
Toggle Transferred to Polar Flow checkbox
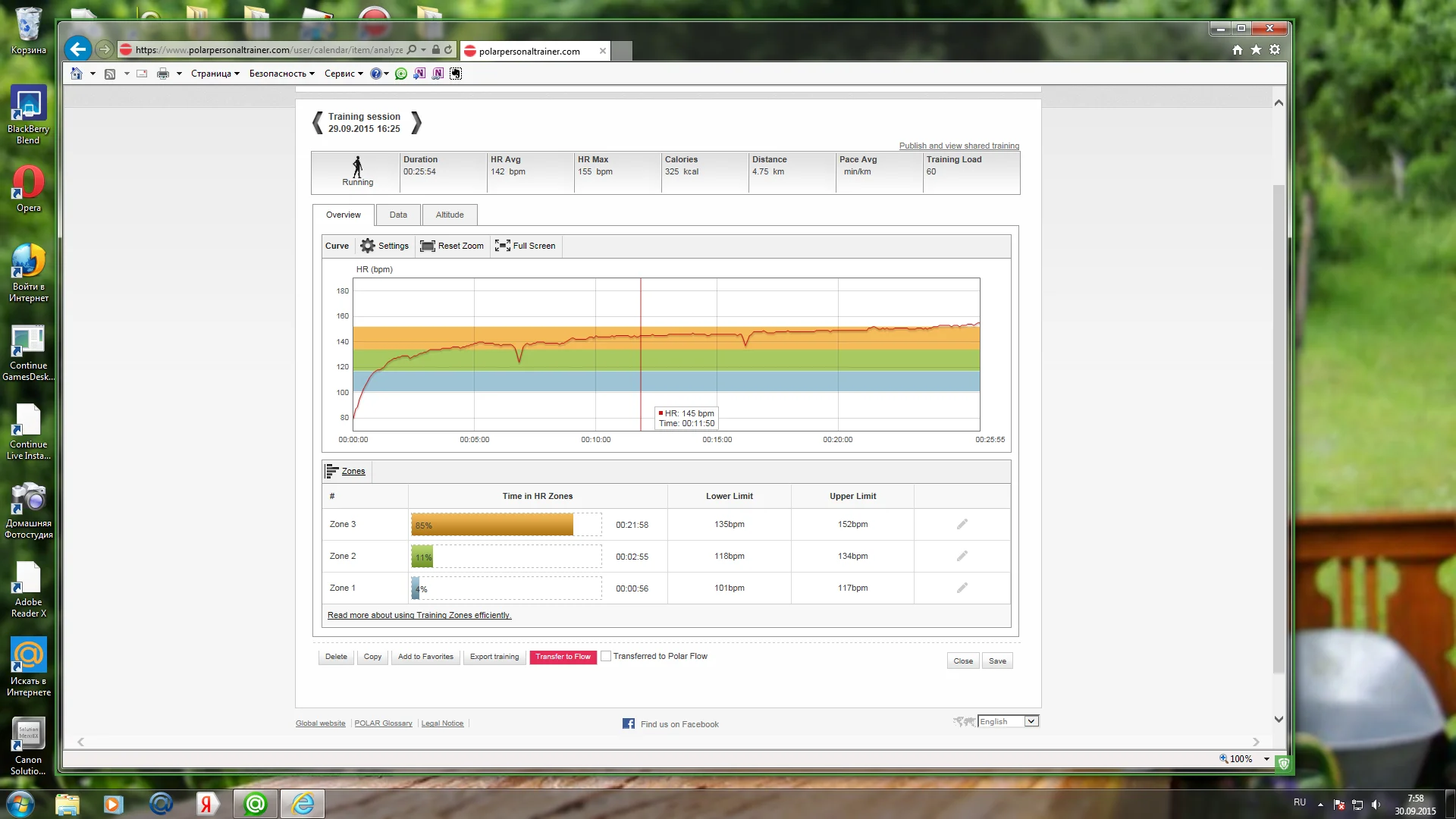606,656
